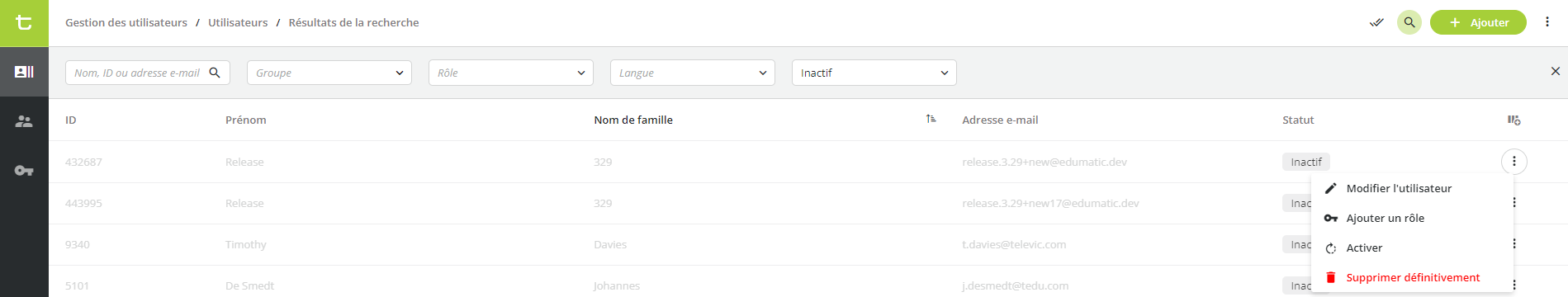
Task: Click the sort order icon for Nom de famille
Action: pyautogui.click(x=931, y=120)
